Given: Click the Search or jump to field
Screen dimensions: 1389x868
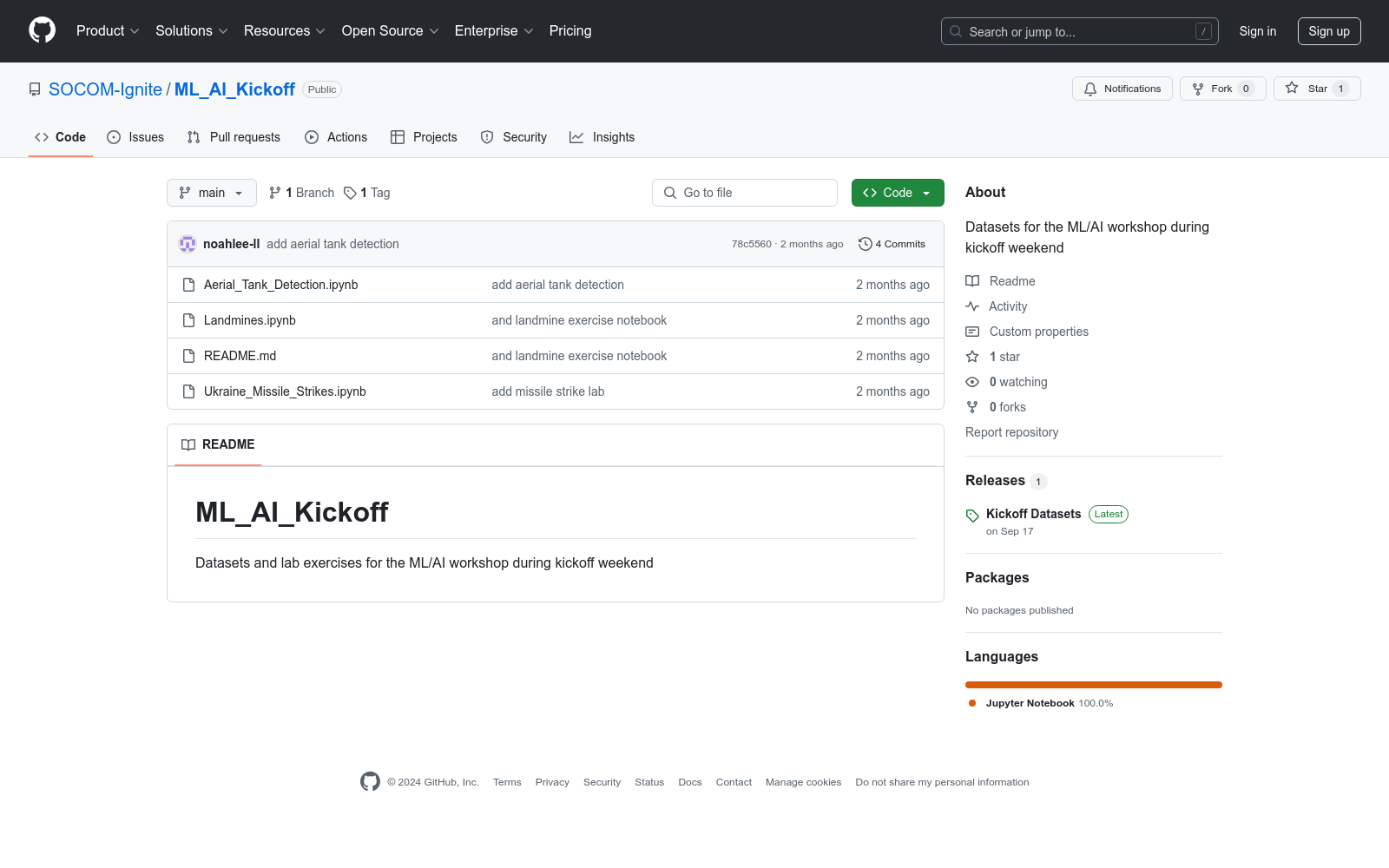Looking at the screenshot, I should [x=1080, y=31].
